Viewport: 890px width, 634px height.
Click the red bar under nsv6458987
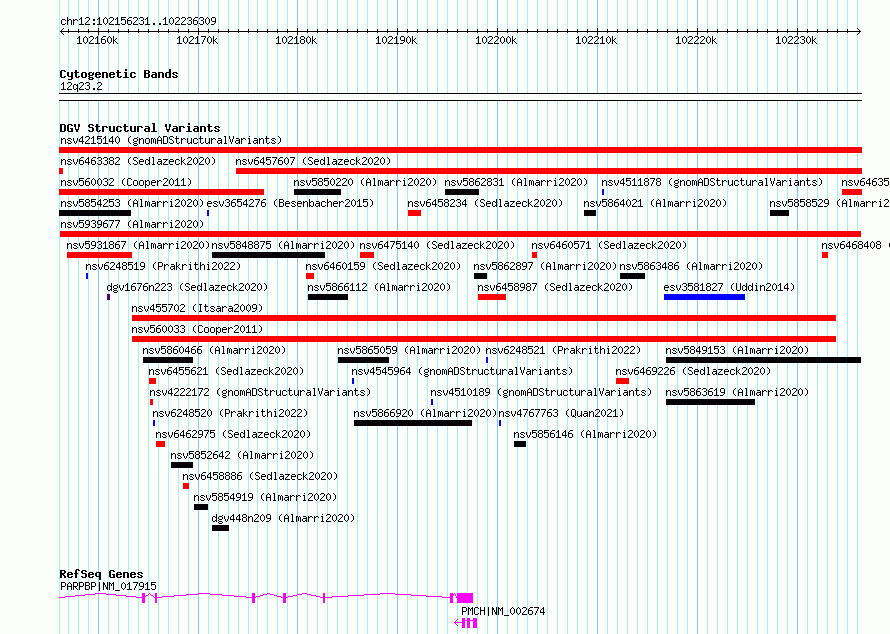tap(492, 297)
